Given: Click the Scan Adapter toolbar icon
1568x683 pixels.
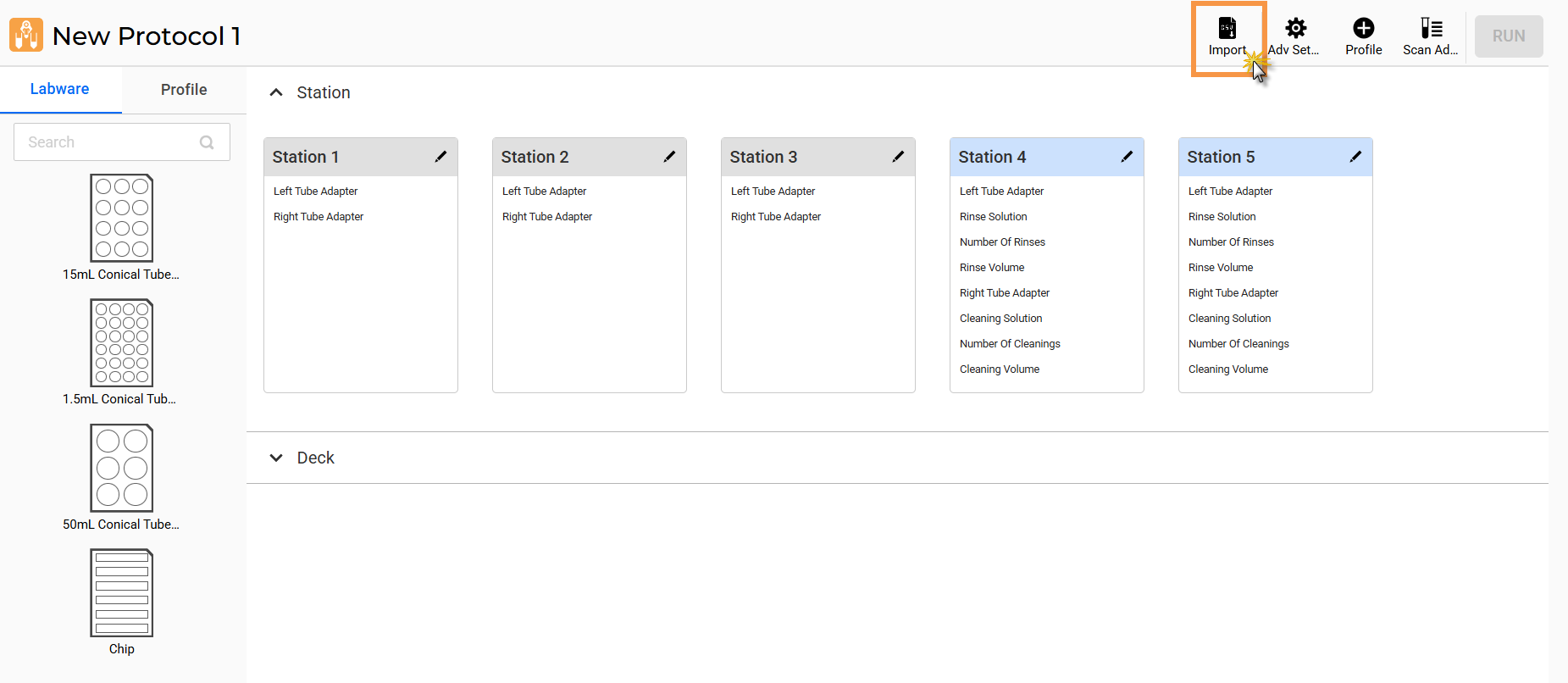Looking at the screenshot, I should click(1431, 29).
